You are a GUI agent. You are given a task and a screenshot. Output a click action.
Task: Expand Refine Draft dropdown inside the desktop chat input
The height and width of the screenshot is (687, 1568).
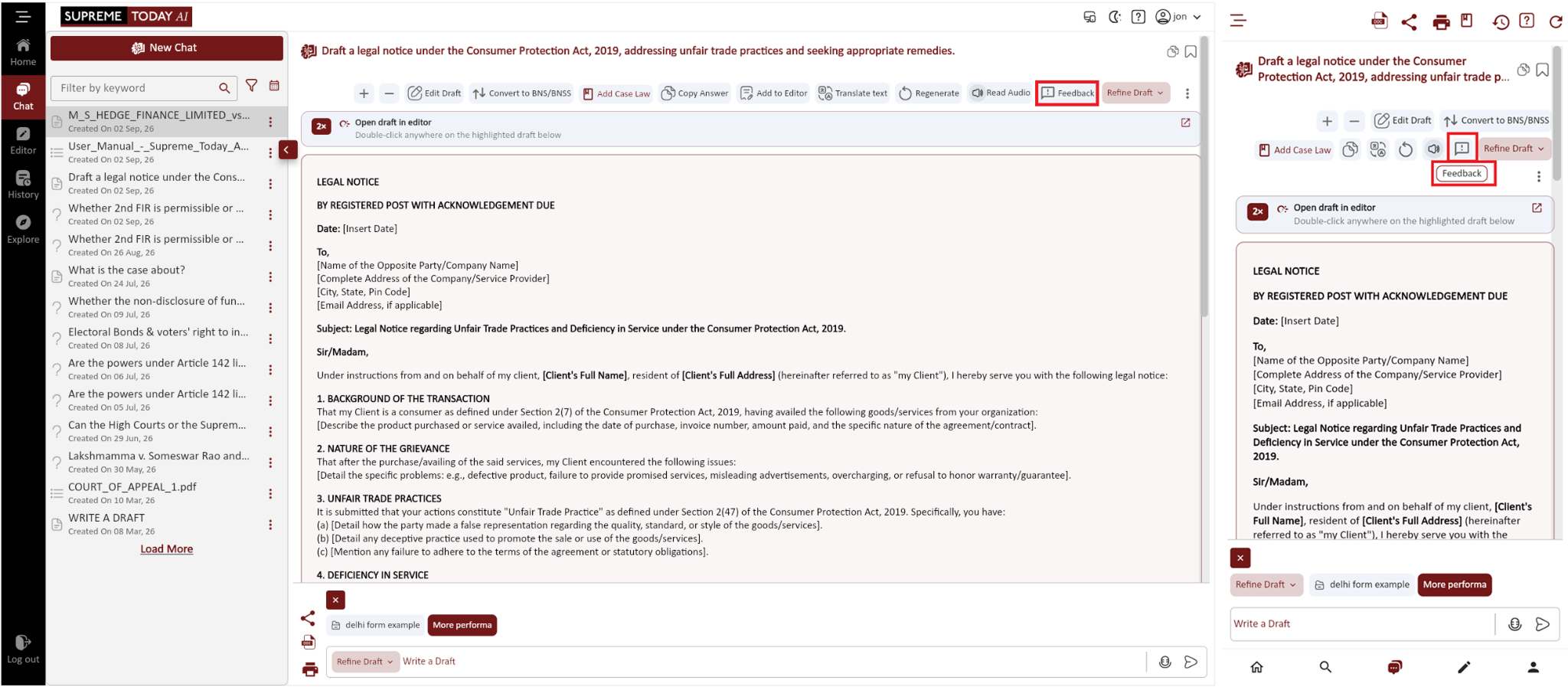(x=365, y=662)
